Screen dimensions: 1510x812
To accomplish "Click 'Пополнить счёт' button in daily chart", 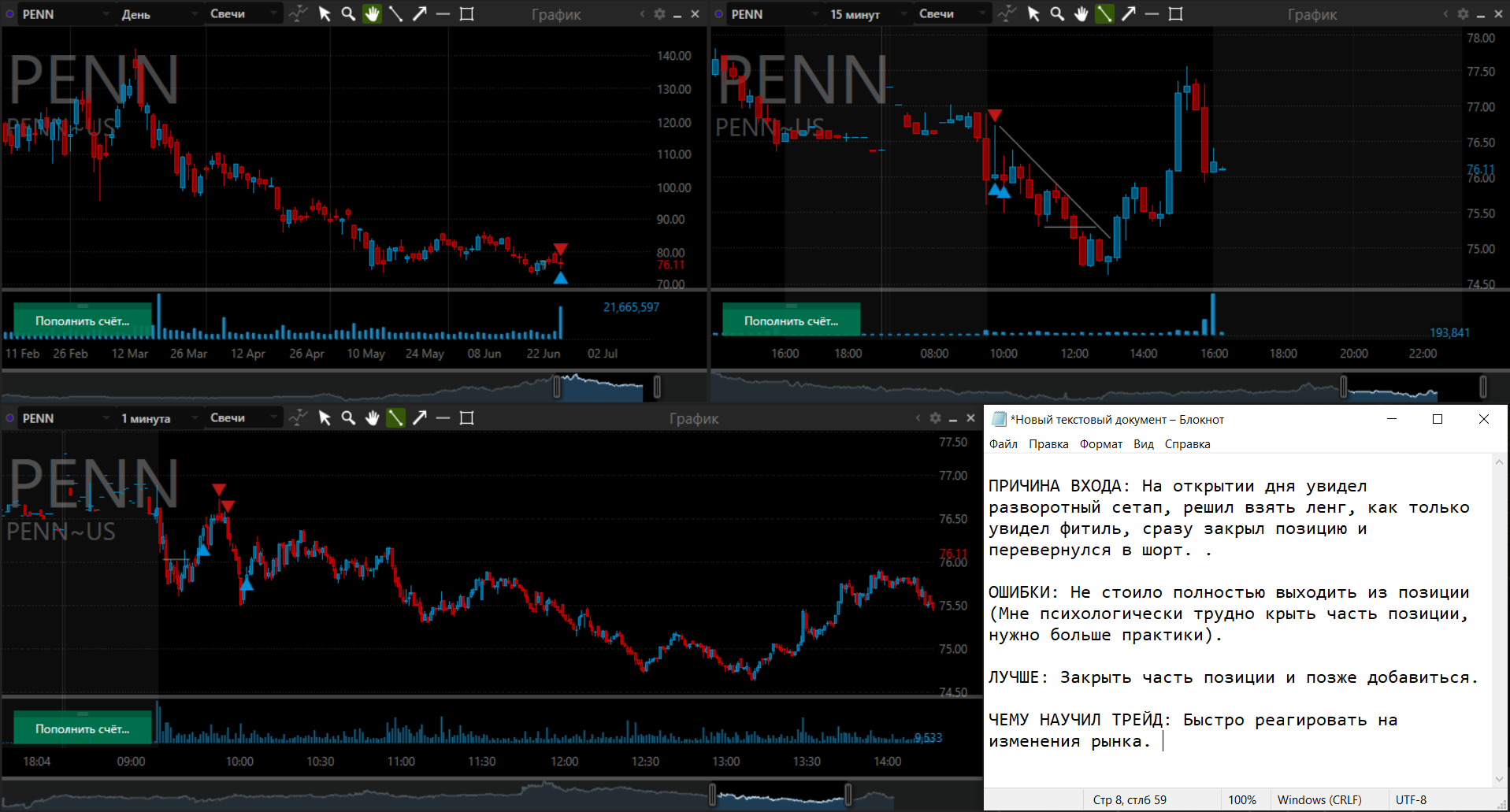I will [x=83, y=321].
